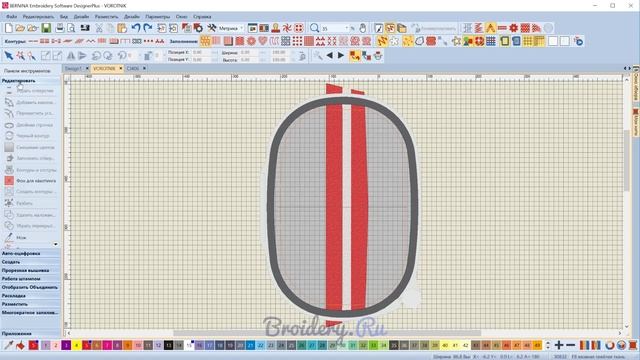Expand the Авто-оцифровка toolbox section
This screenshot has height=360, width=640.
coord(30,253)
